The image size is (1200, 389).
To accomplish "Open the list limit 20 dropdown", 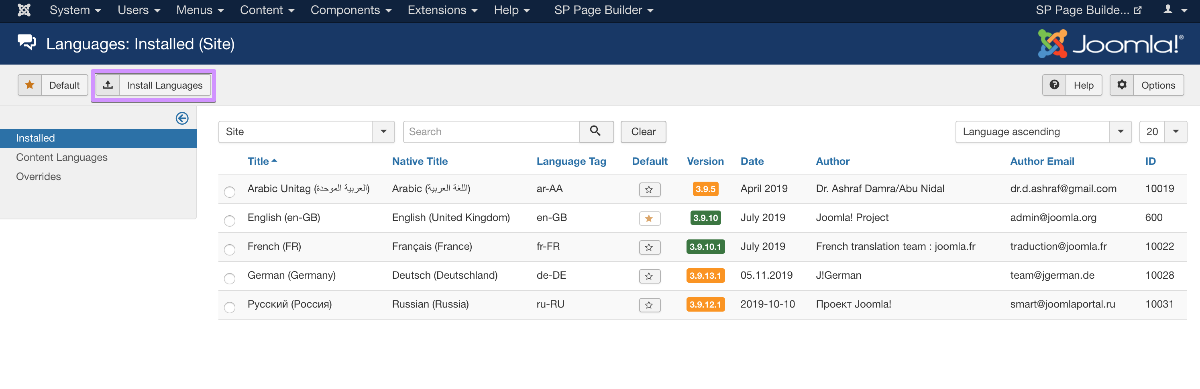I will click(x=1162, y=131).
